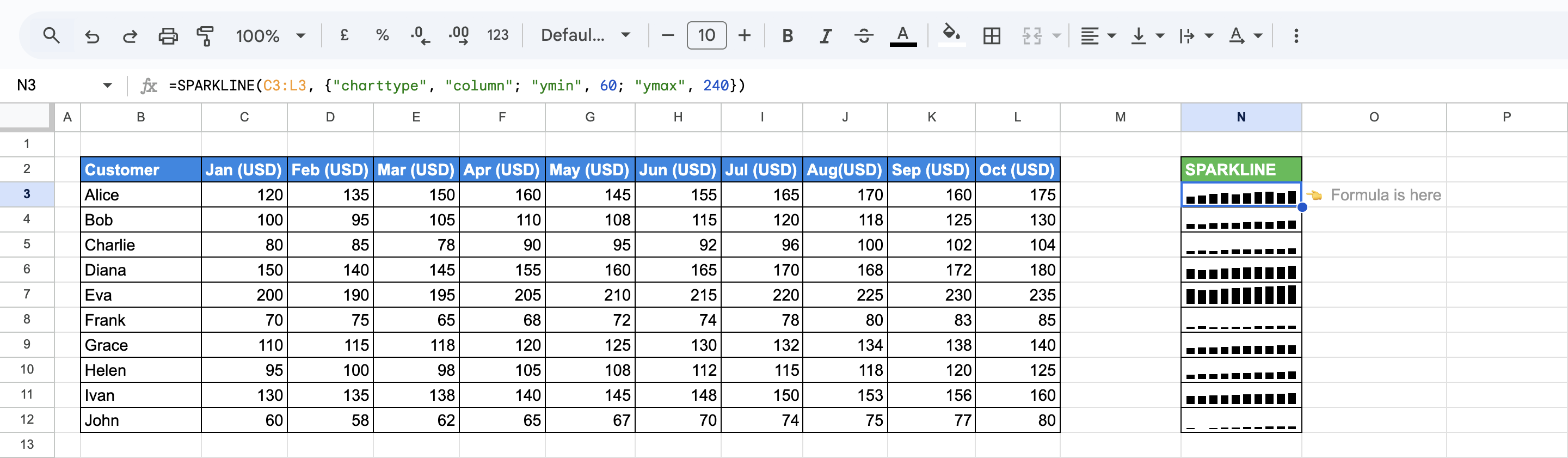This screenshot has height=458, width=1568.
Task: Select the Alice name cell
Action: pyautogui.click(x=140, y=195)
